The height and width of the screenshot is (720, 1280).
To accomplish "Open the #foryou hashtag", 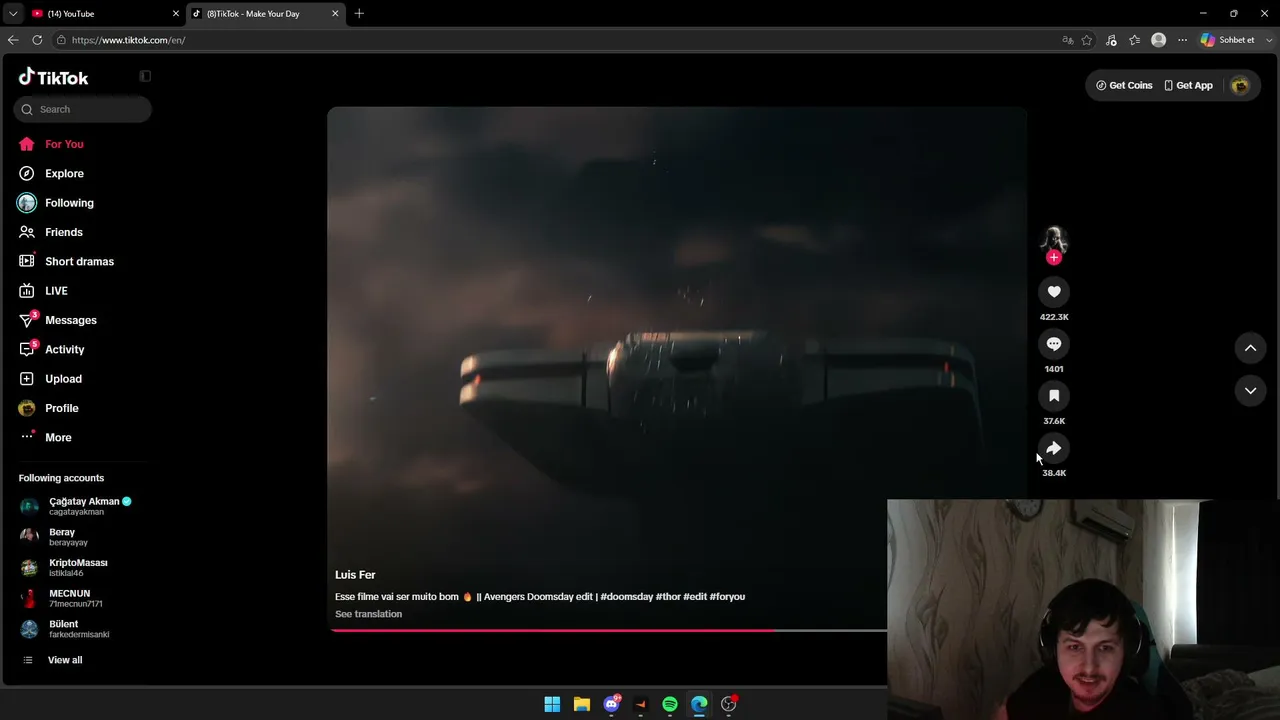I will pos(727,597).
